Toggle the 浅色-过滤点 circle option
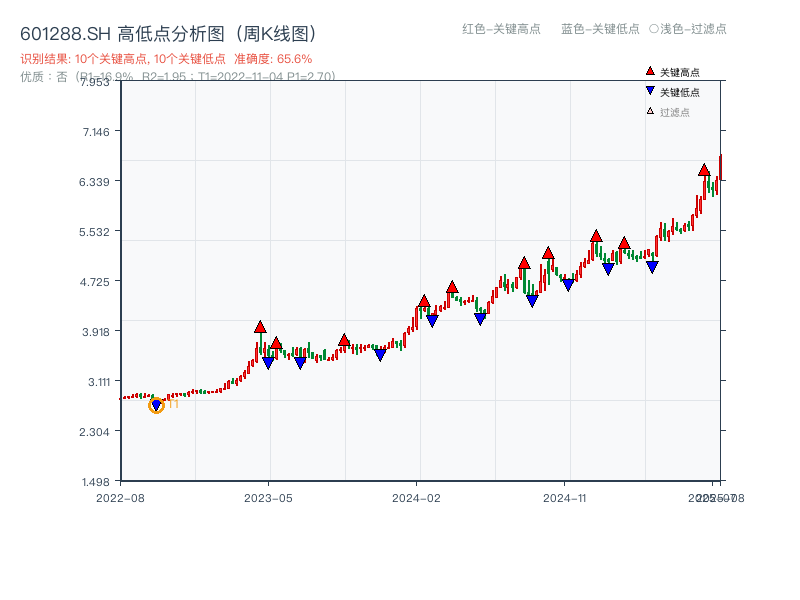Viewport: 800px width, 600px height. point(654,29)
